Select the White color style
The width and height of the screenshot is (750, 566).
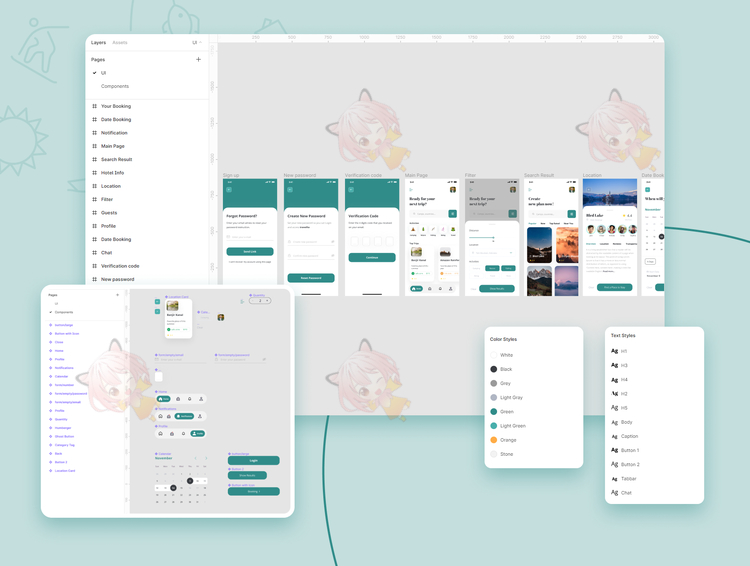502,355
